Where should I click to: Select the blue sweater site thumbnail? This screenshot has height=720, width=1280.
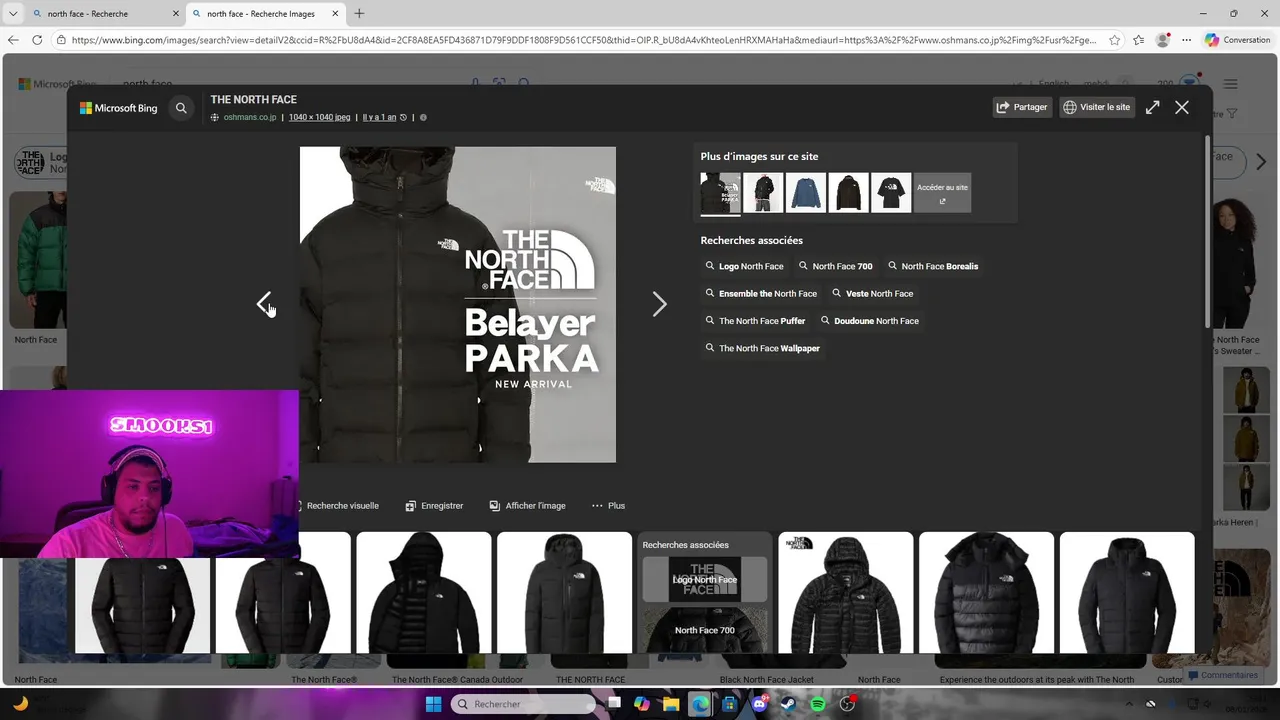tap(806, 192)
